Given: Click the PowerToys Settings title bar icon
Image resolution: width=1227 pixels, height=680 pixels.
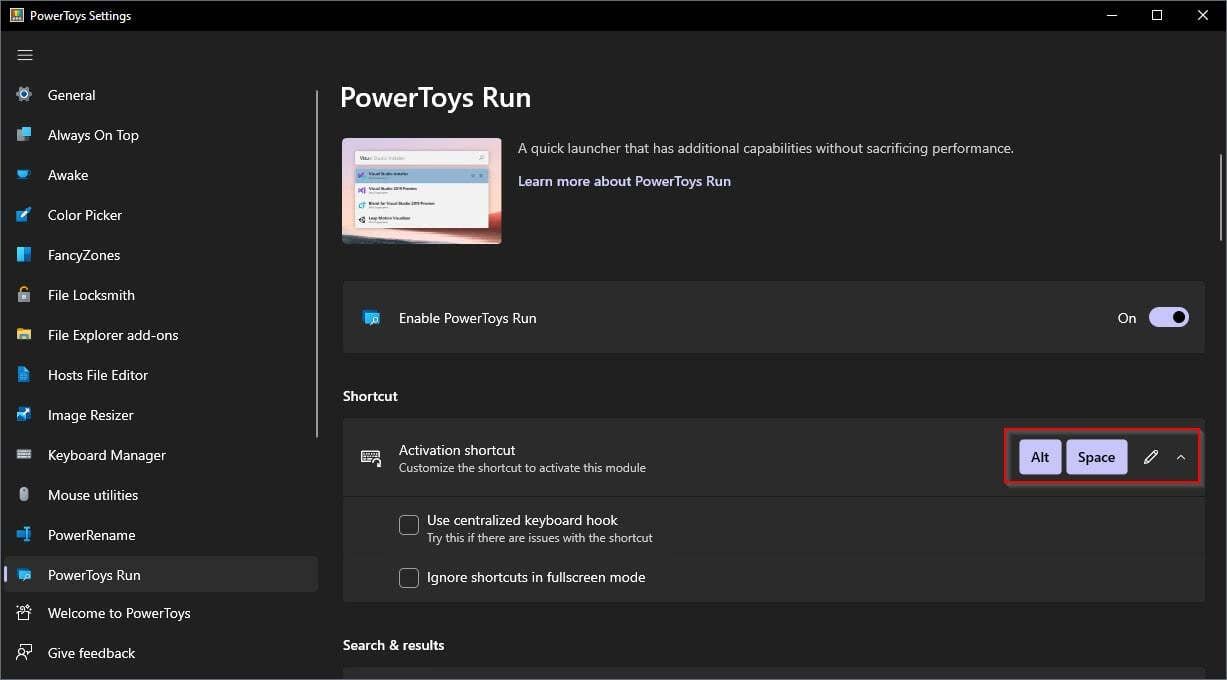Looking at the screenshot, I should (17, 15).
